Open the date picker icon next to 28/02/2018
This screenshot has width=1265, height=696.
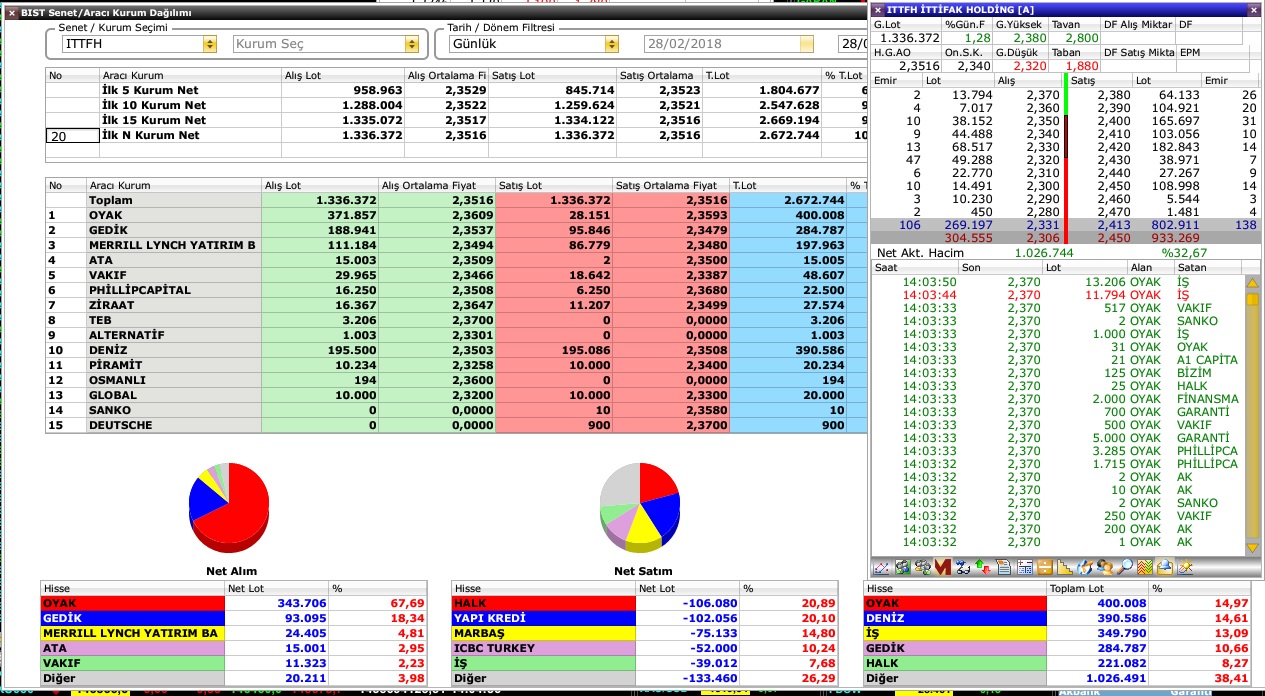pos(808,44)
